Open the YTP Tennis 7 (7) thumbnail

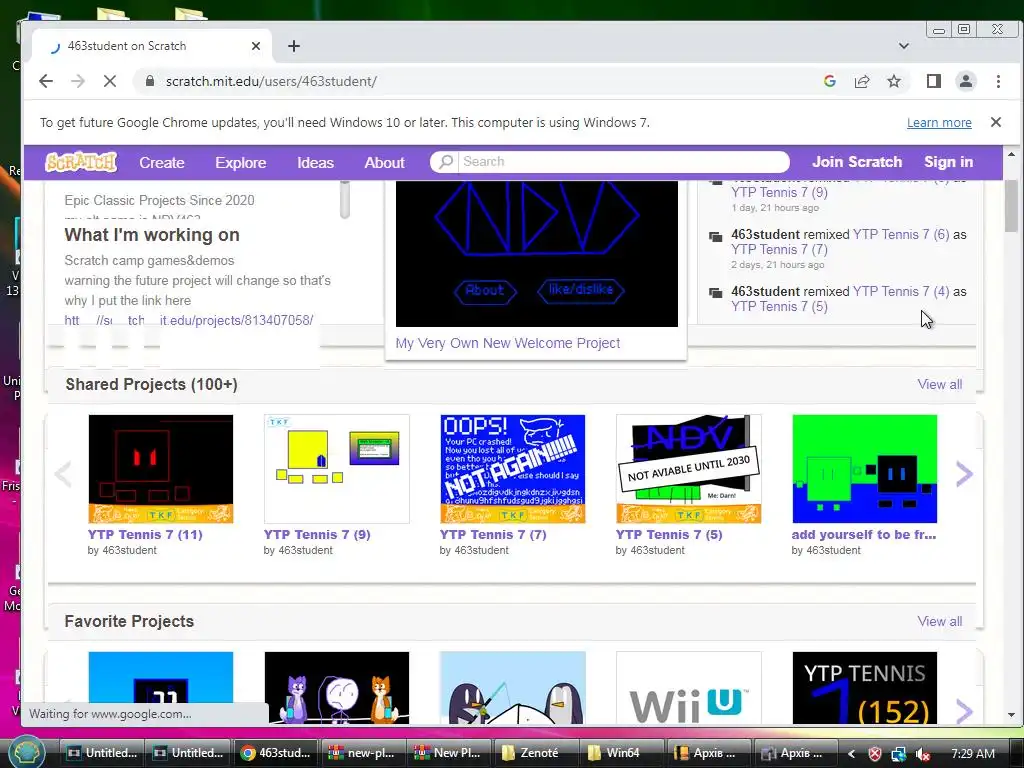(x=513, y=469)
